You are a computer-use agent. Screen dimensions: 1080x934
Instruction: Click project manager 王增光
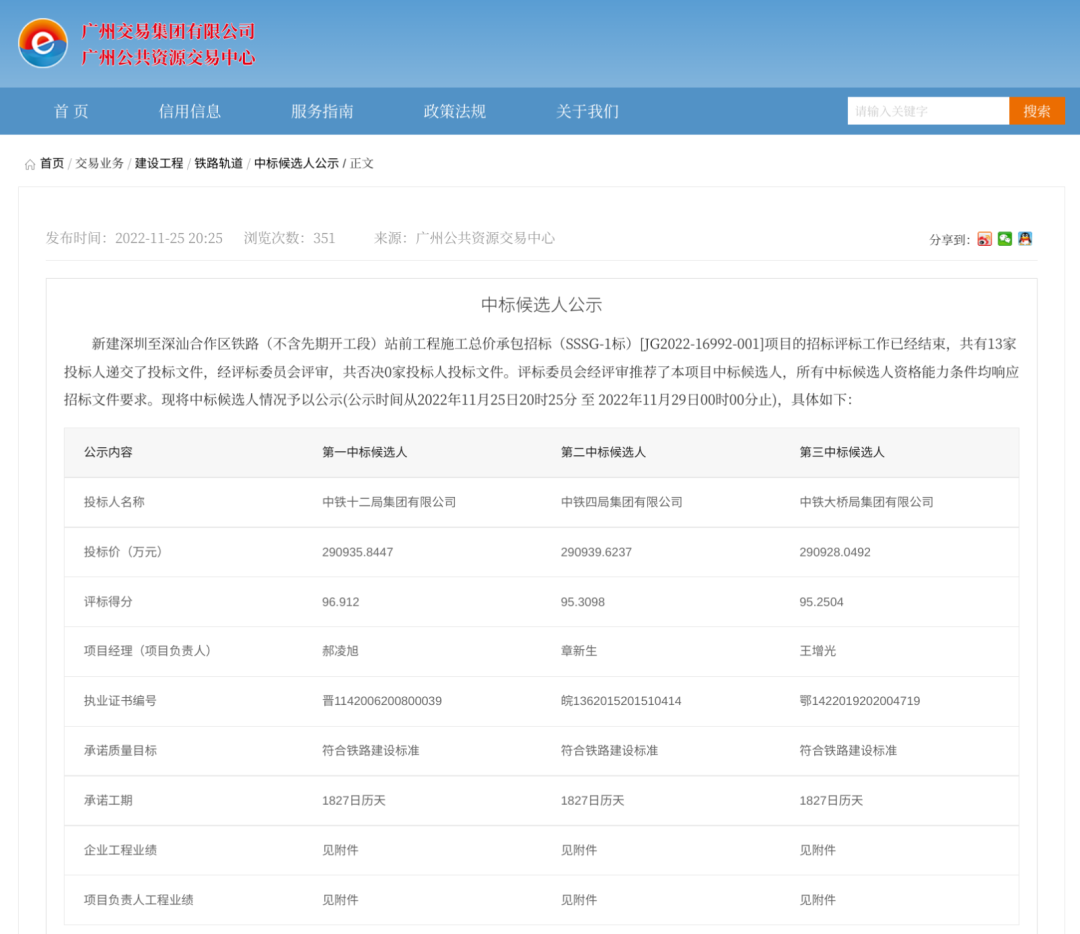coord(818,651)
